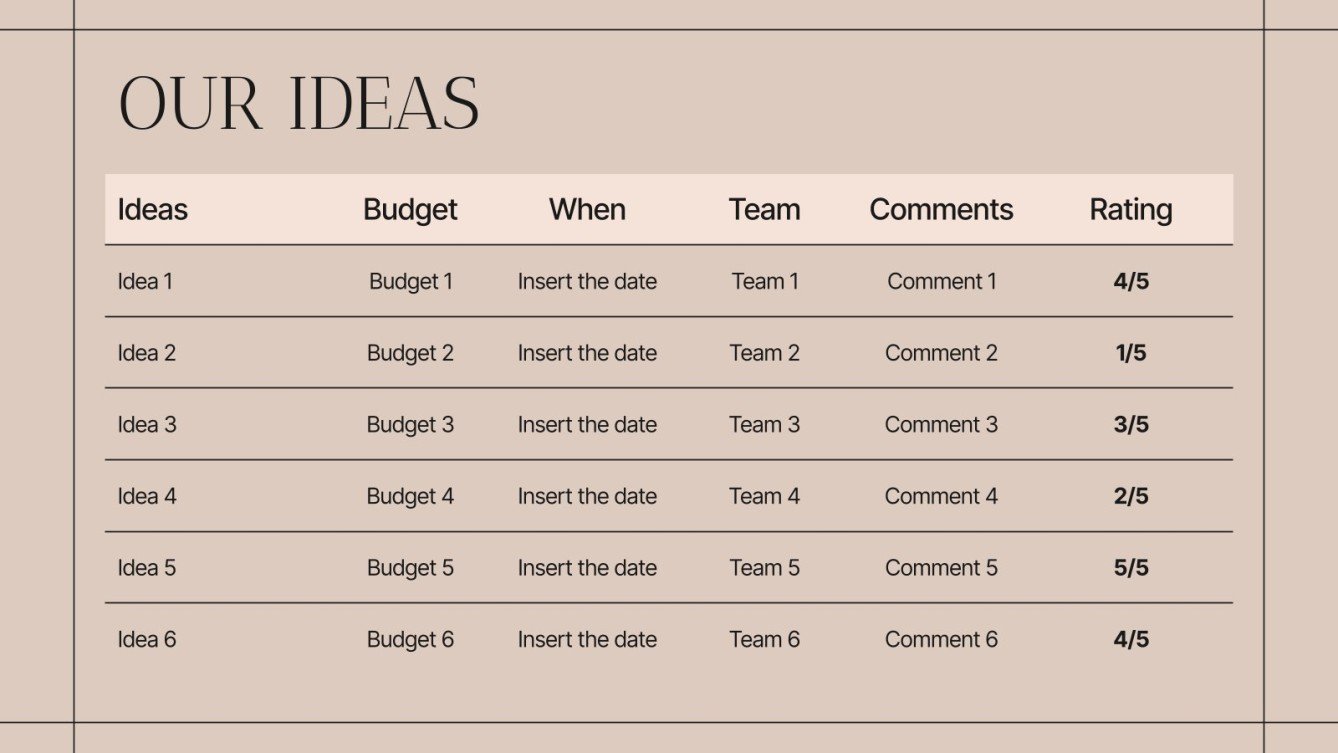Select the 'Budget 6' cell
The height and width of the screenshot is (753, 1338).
click(x=410, y=640)
